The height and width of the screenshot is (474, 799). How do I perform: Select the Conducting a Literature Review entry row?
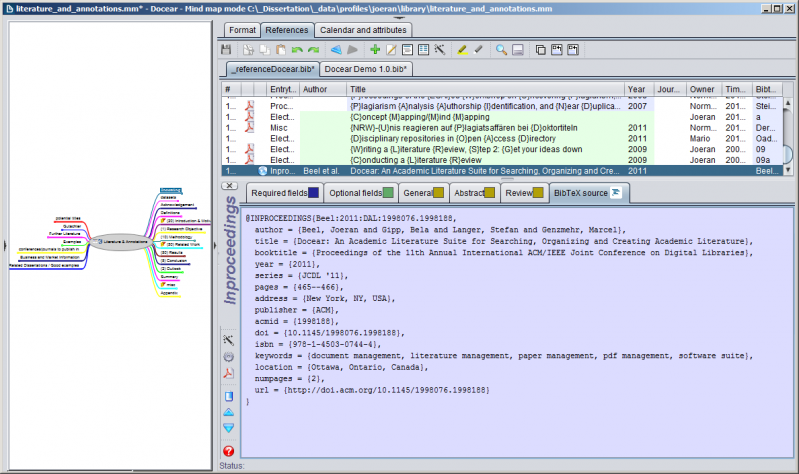click(502, 160)
